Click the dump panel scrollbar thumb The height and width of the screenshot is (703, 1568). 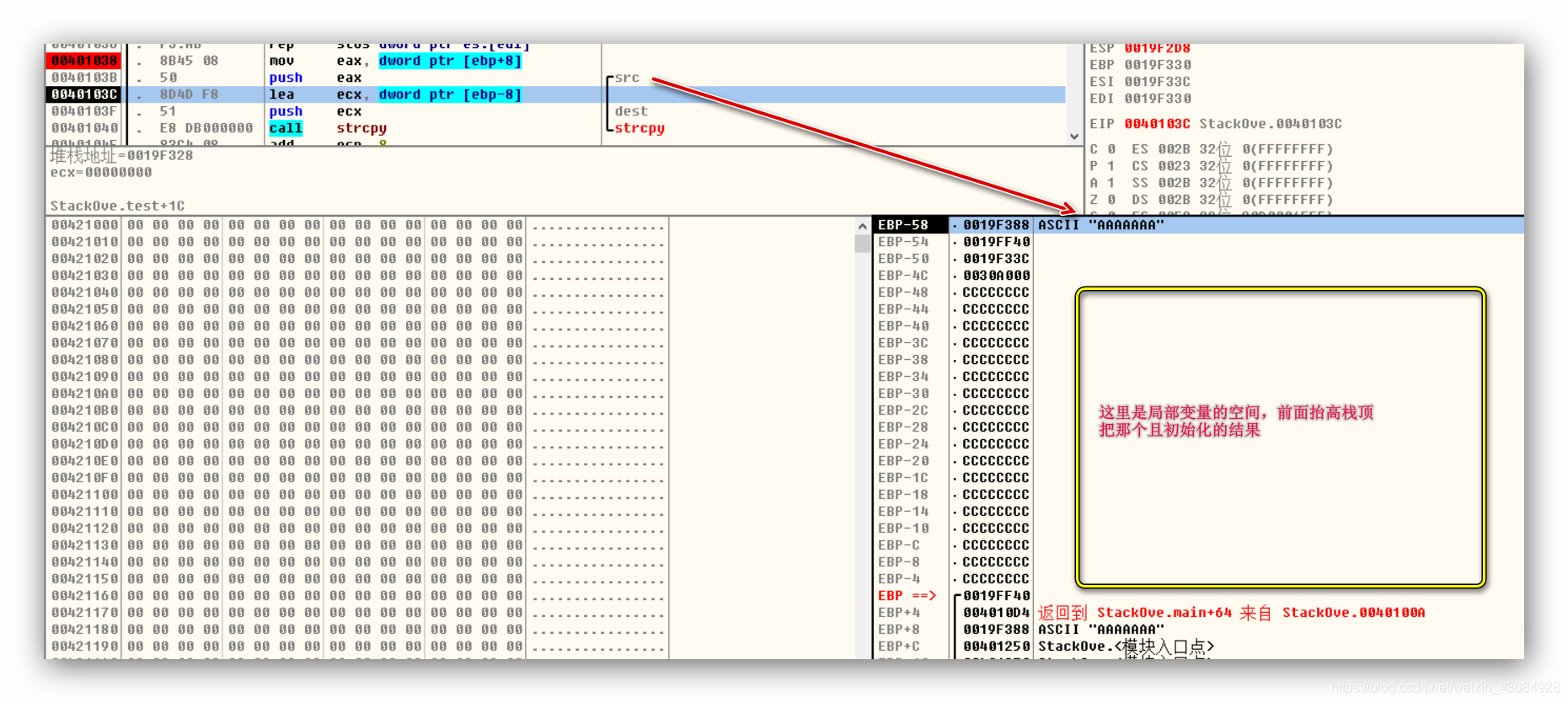click(862, 244)
